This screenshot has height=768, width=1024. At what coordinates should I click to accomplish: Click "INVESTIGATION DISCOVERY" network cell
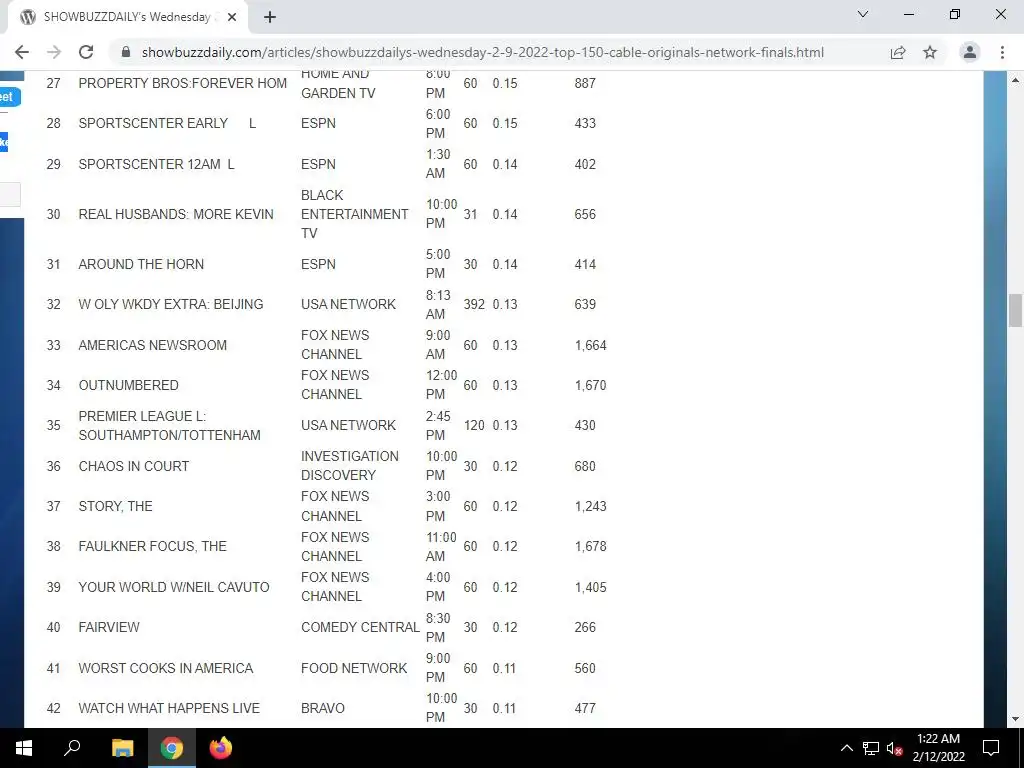pos(349,466)
